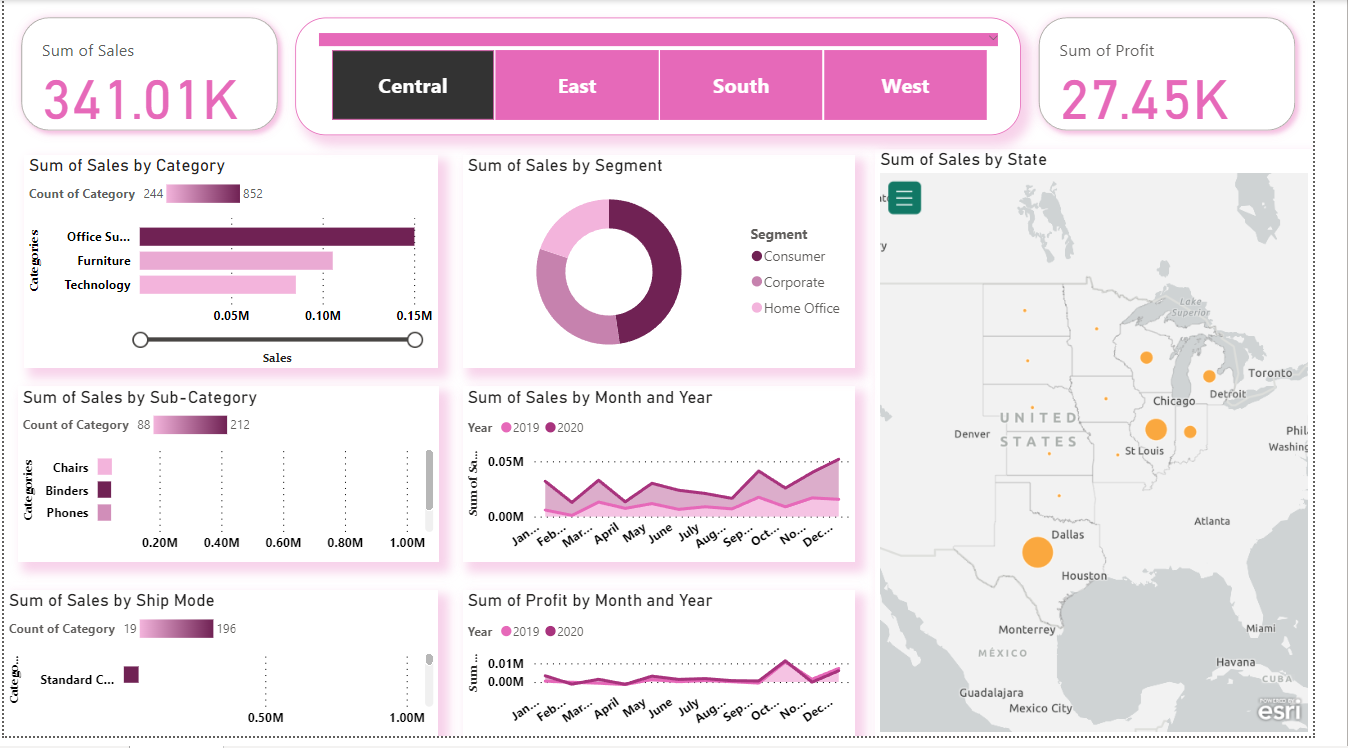Click the right handle of the Sales range slider
The image size is (1348, 748).
pos(414,339)
